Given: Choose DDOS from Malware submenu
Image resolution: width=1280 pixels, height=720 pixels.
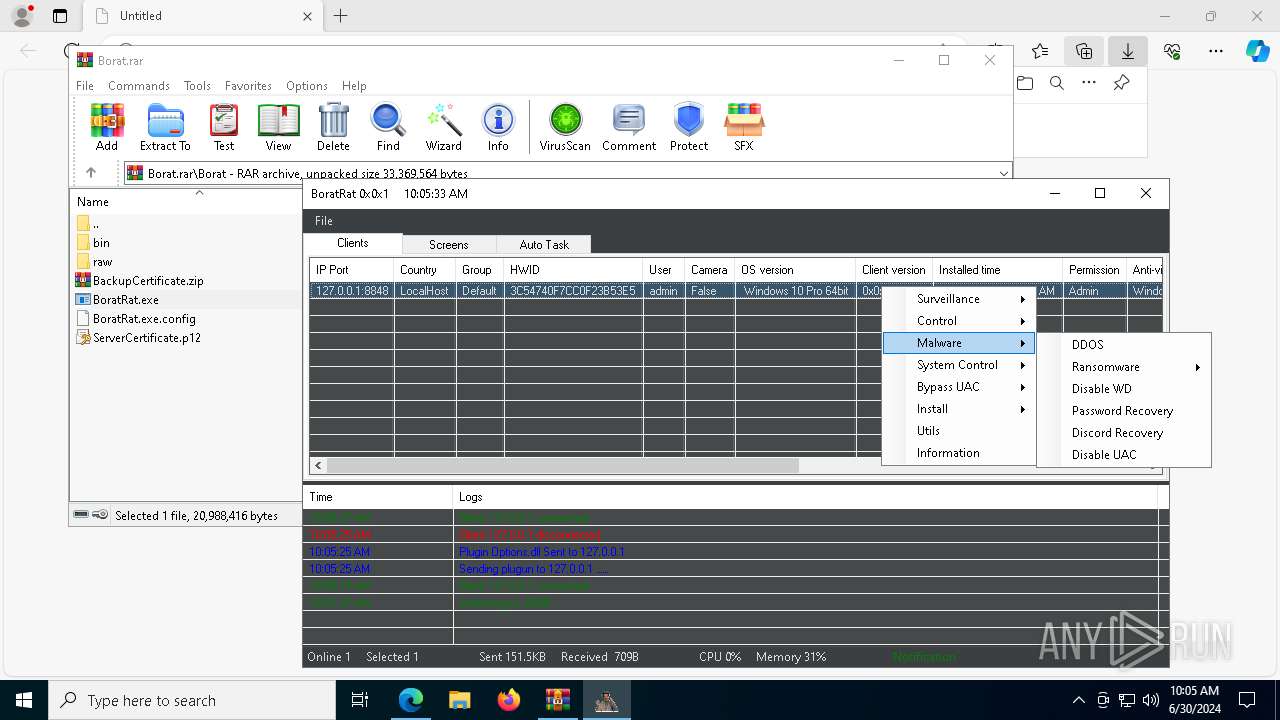Looking at the screenshot, I should point(1124,345).
